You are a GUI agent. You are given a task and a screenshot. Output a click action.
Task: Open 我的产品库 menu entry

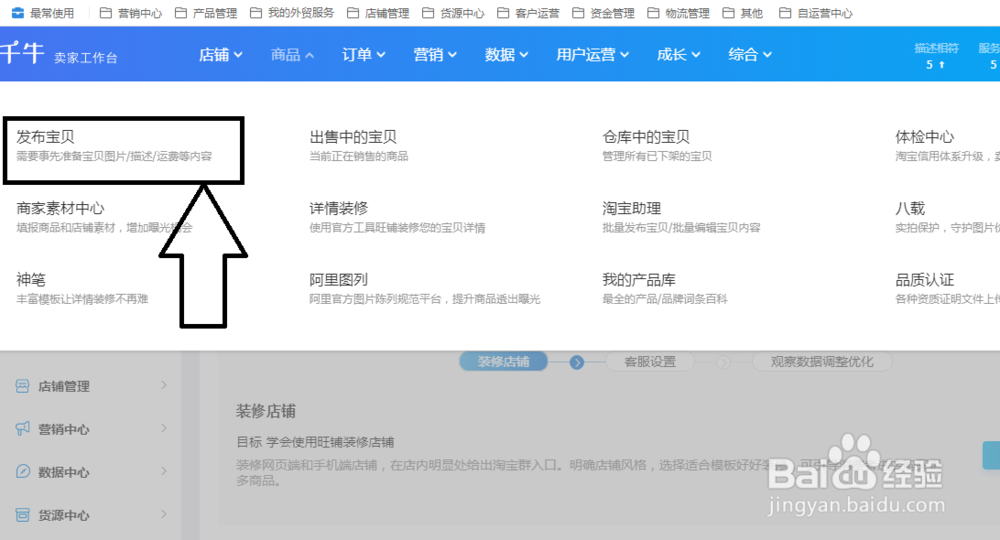(638, 280)
